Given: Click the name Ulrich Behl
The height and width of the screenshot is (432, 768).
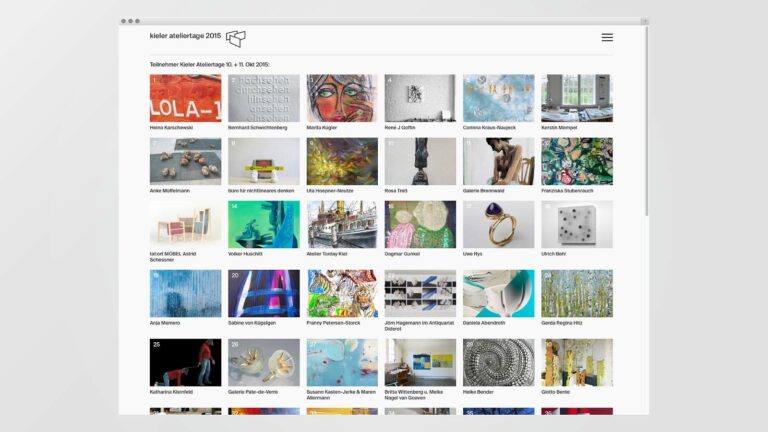Looking at the screenshot, I should pyautogui.click(x=553, y=254).
